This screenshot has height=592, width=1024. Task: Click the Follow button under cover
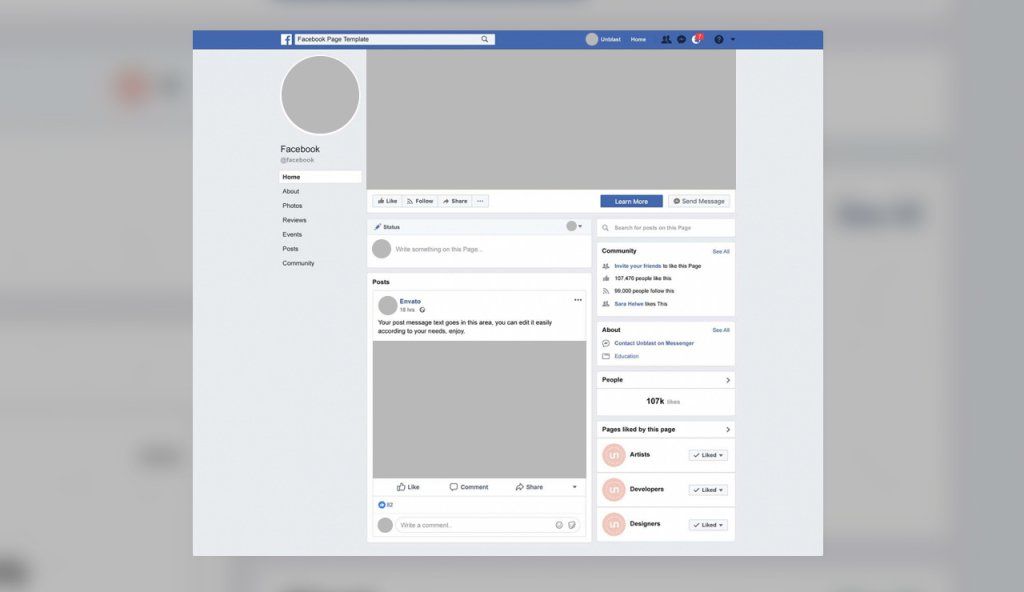(420, 201)
